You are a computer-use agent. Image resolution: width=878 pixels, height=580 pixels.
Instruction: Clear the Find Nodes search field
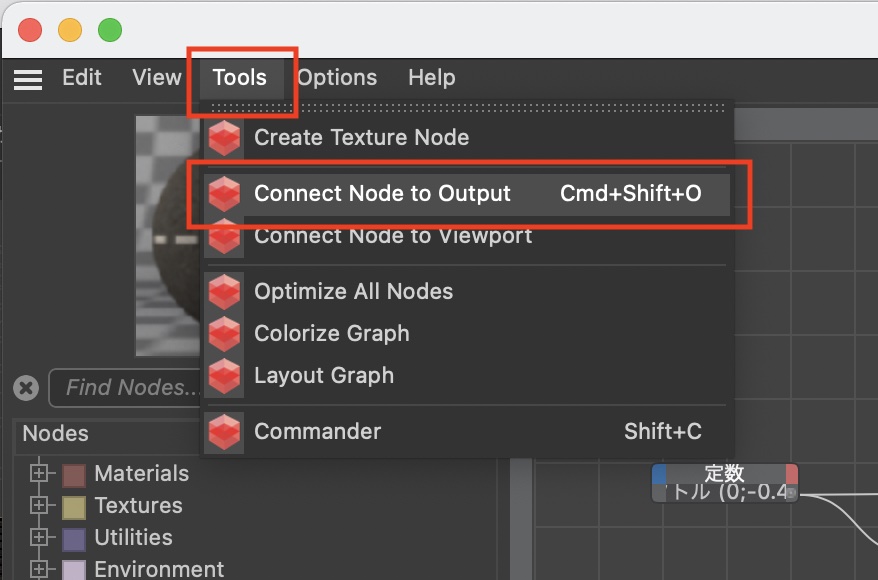pyautogui.click(x=27, y=388)
